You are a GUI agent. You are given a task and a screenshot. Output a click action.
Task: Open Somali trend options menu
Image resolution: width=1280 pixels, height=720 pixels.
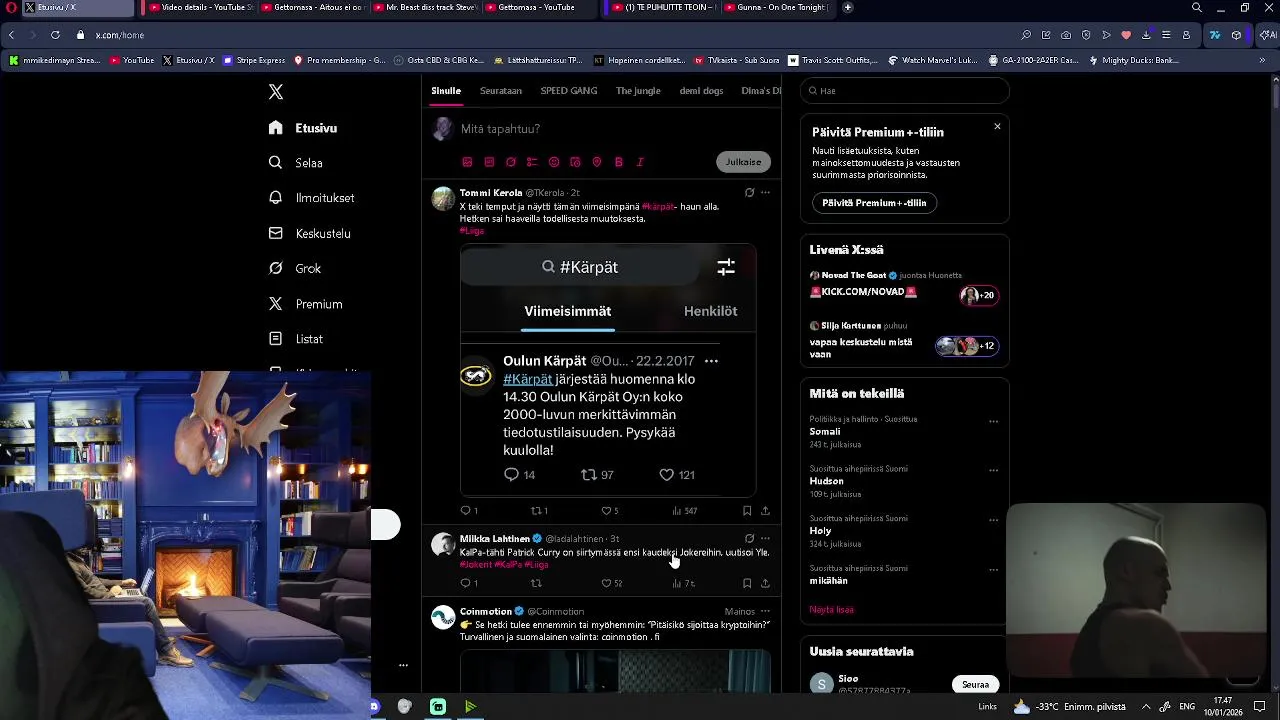tap(993, 421)
